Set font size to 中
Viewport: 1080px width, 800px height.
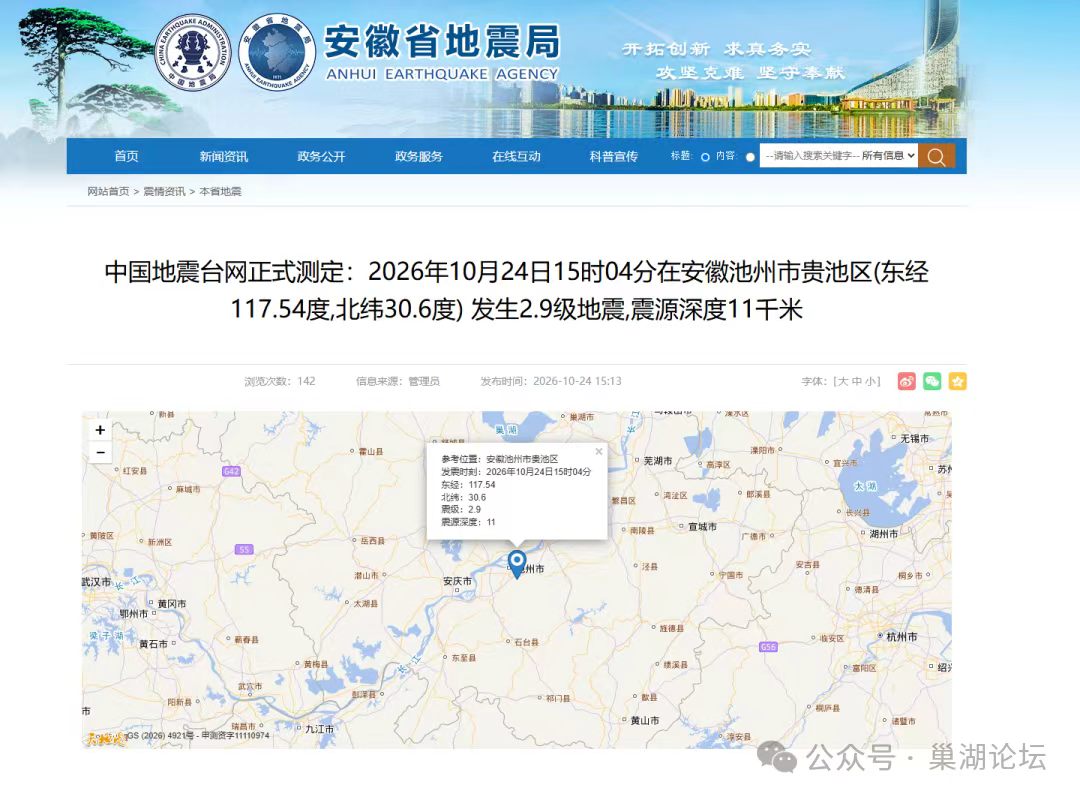pyautogui.click(x=857, y=381)
